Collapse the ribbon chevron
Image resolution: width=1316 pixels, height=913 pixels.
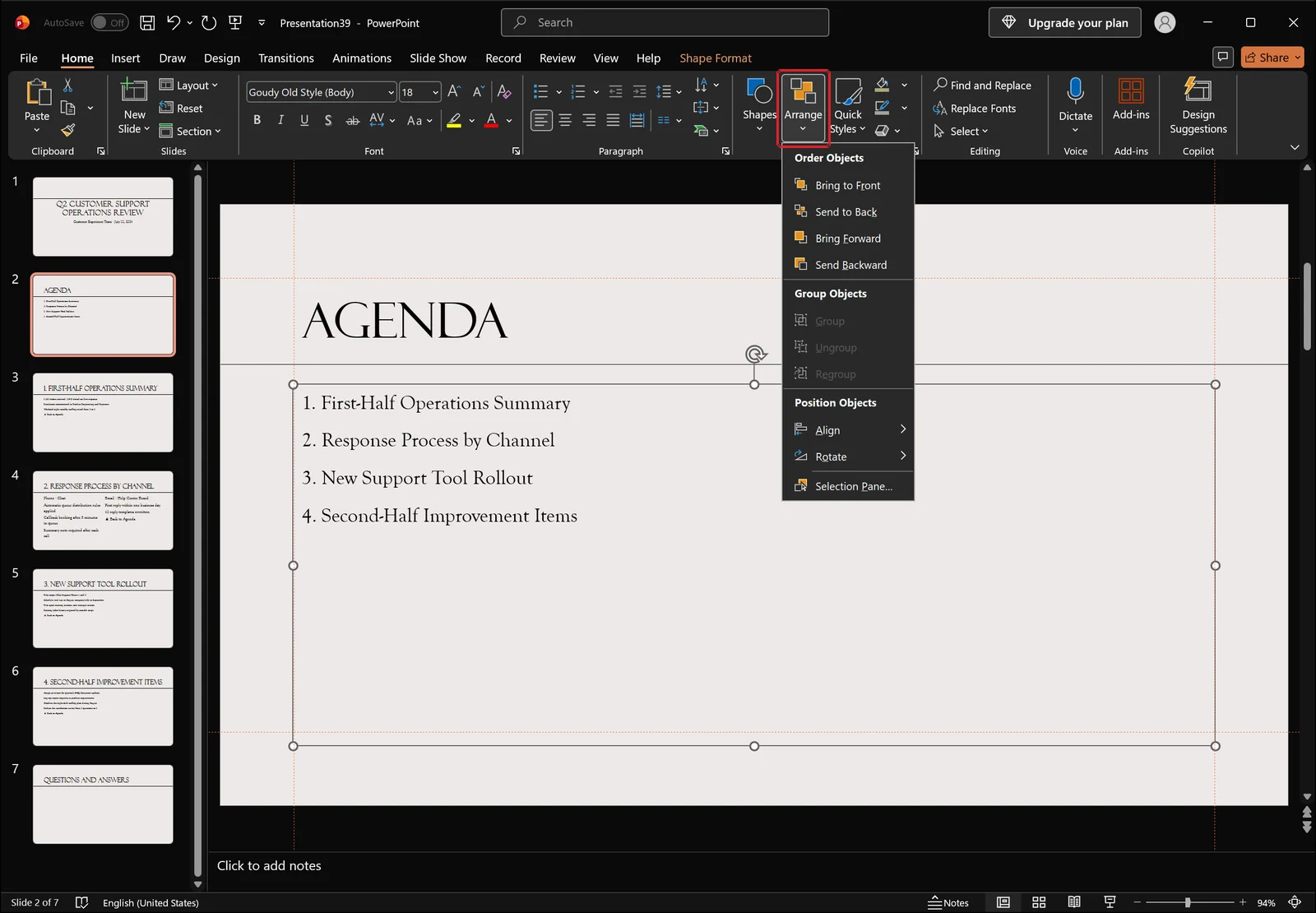coord(1295,147)
